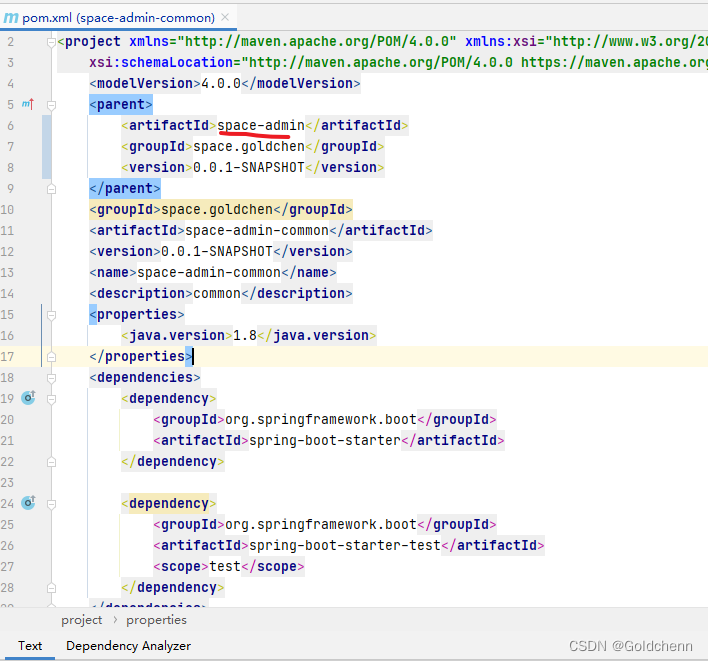
Task: Collapse the first dependency fold on line 19
Action: pyautogui.click(x=51, y=399)
